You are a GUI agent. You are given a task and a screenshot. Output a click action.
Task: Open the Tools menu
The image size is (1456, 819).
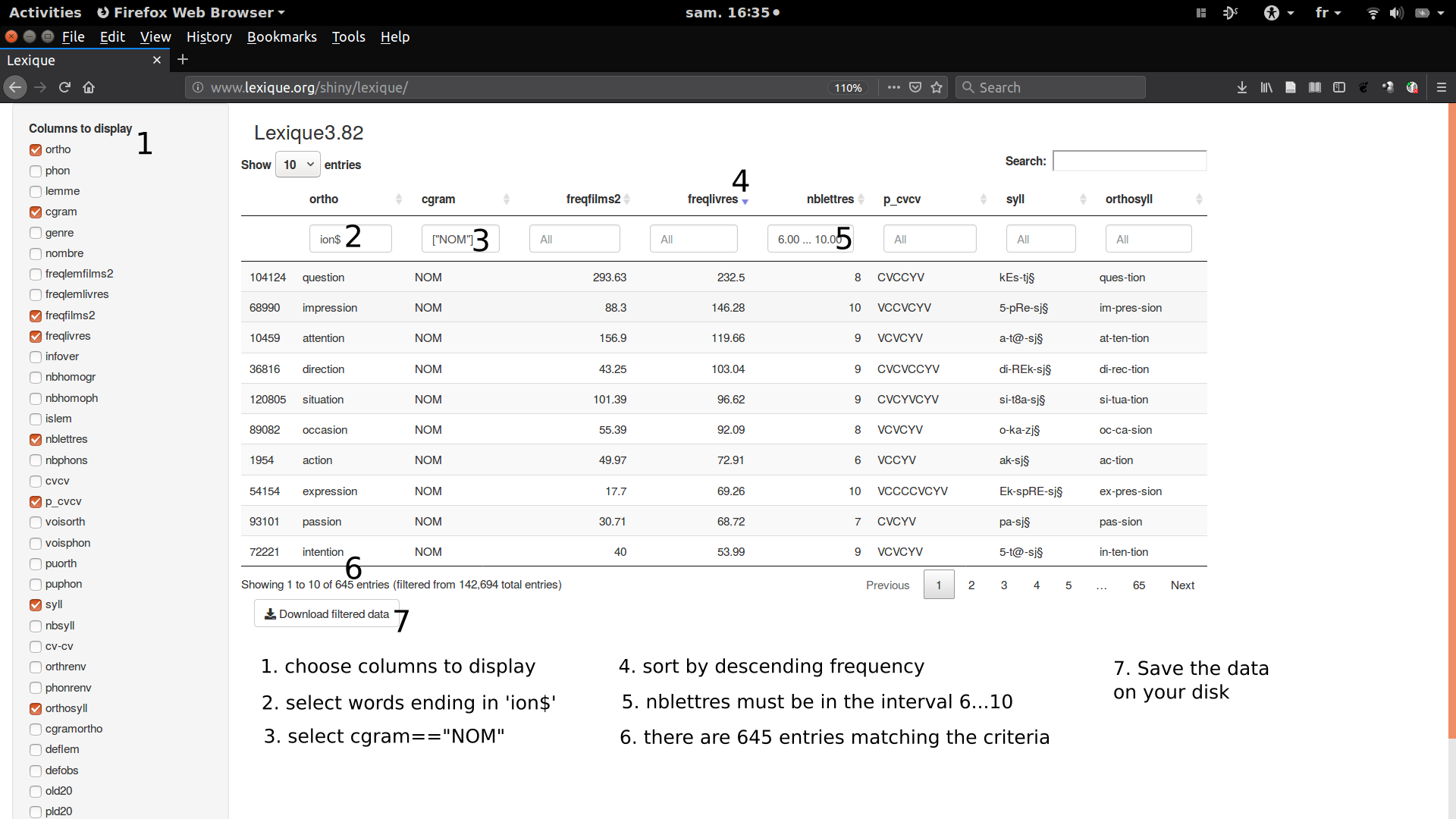point(348,36)
